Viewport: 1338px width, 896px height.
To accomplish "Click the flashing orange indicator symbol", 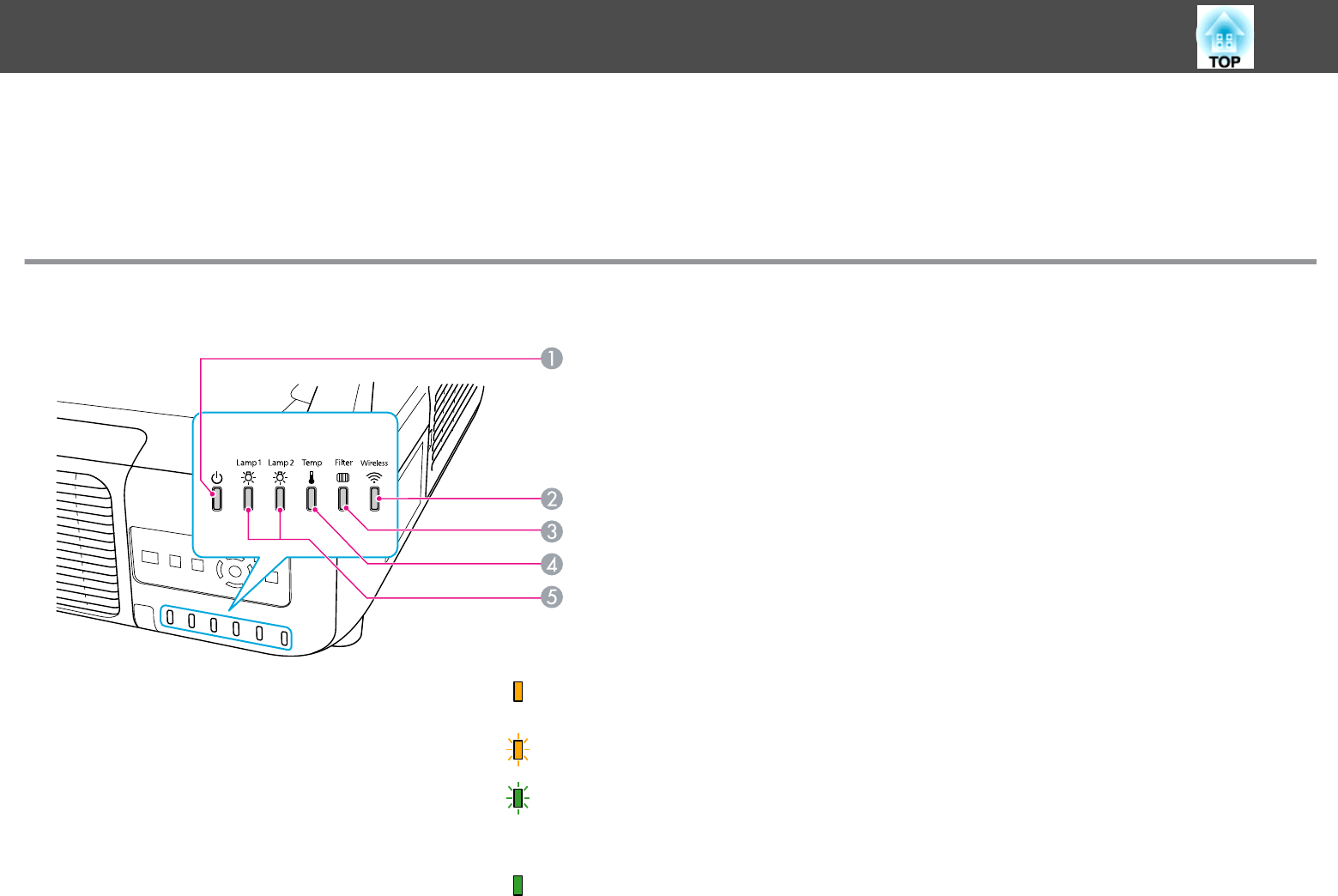I will click(x=518, y=749).
